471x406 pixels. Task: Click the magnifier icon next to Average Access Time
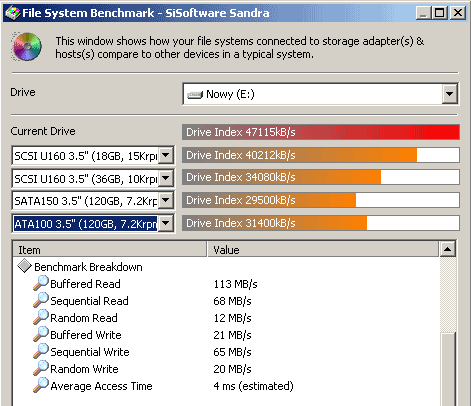tap(41, 385)
